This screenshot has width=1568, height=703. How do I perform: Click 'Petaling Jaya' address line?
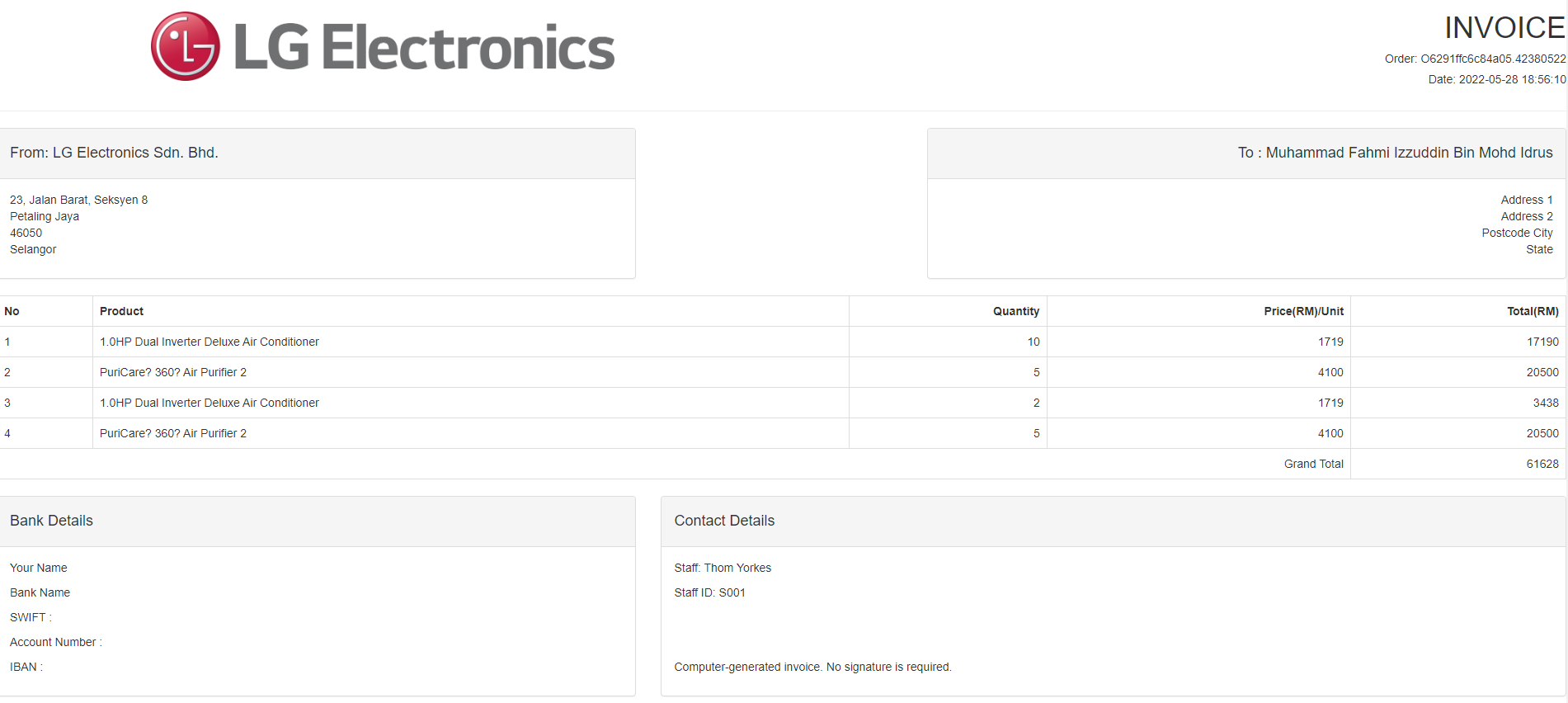(x=45, y=216)
